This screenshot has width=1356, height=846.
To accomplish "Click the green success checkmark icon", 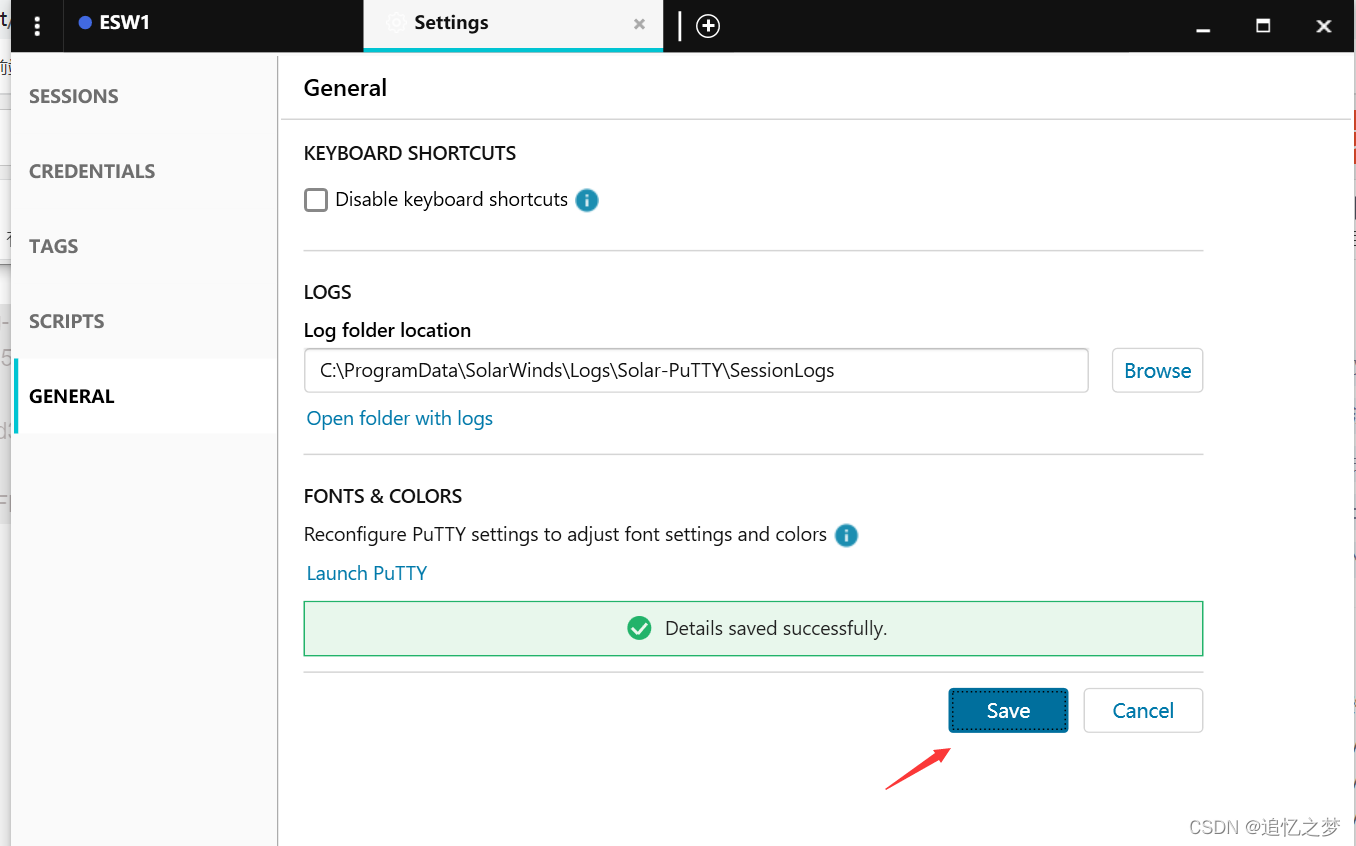I will click(639, 628).
